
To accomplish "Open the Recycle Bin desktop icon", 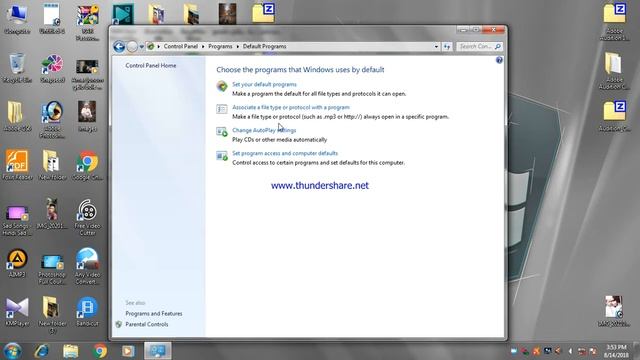I will [x=17, y=69].
